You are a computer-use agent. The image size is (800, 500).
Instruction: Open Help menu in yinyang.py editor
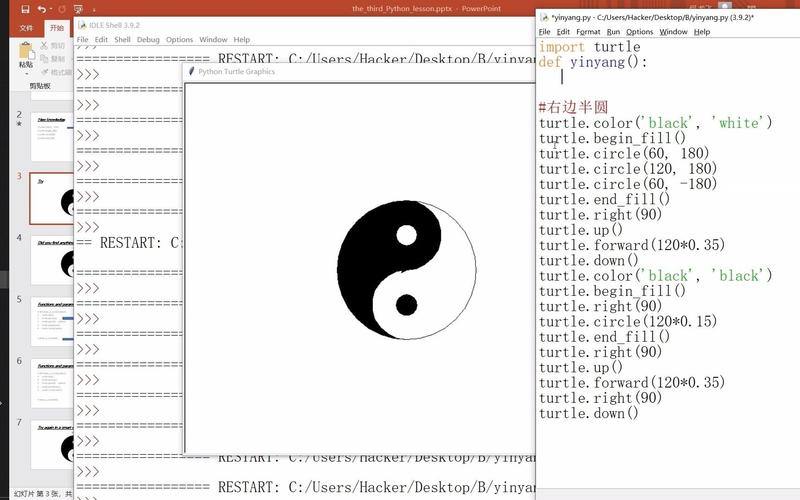(x=702, y=32)
